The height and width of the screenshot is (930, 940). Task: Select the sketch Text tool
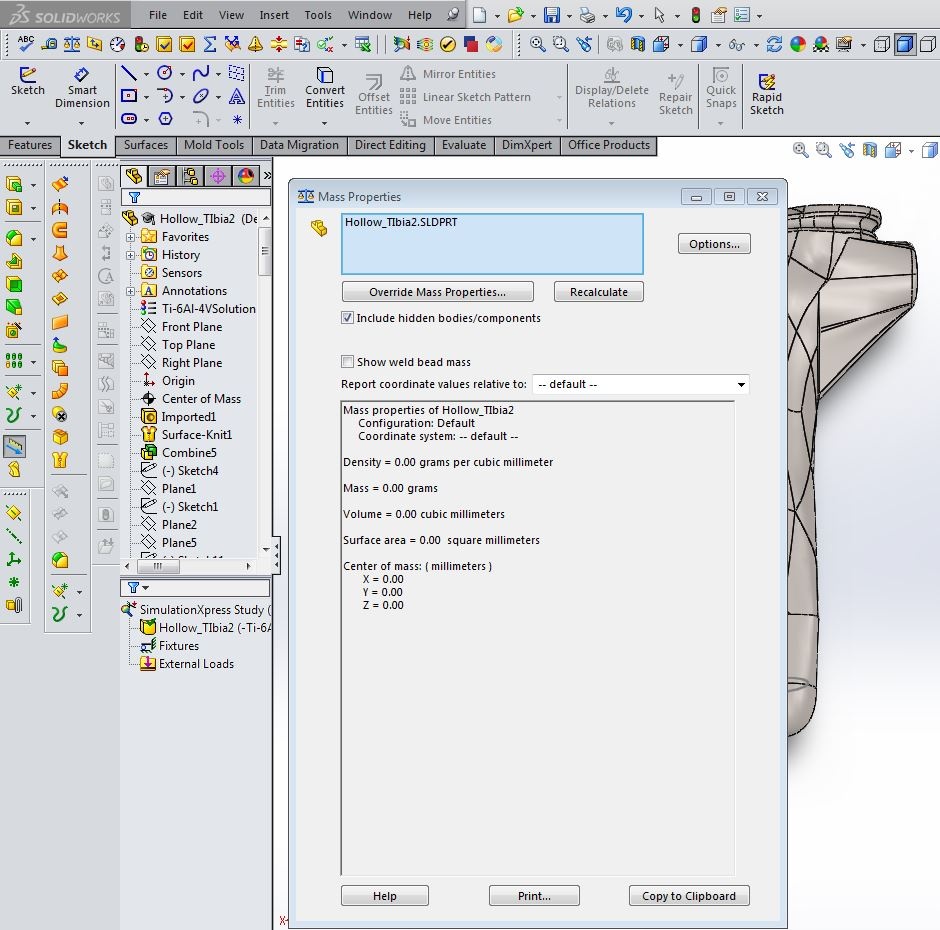pos(237,96)
